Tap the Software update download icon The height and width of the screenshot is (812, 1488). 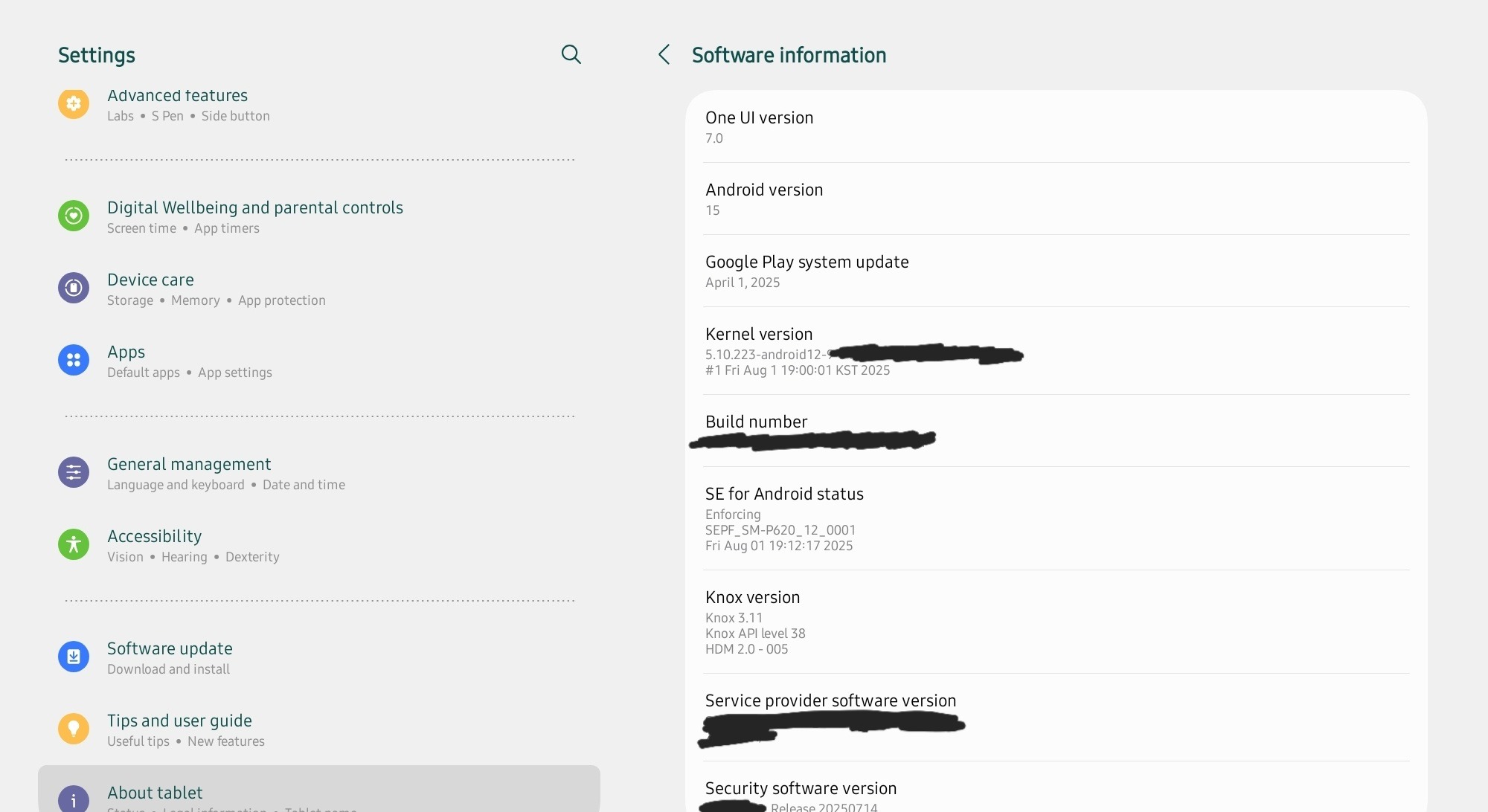[74, 657]
